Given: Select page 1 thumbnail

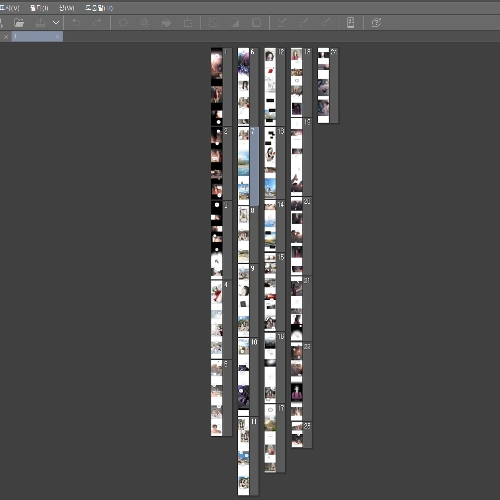Looking at the screenshot, I should click(221, 87).
